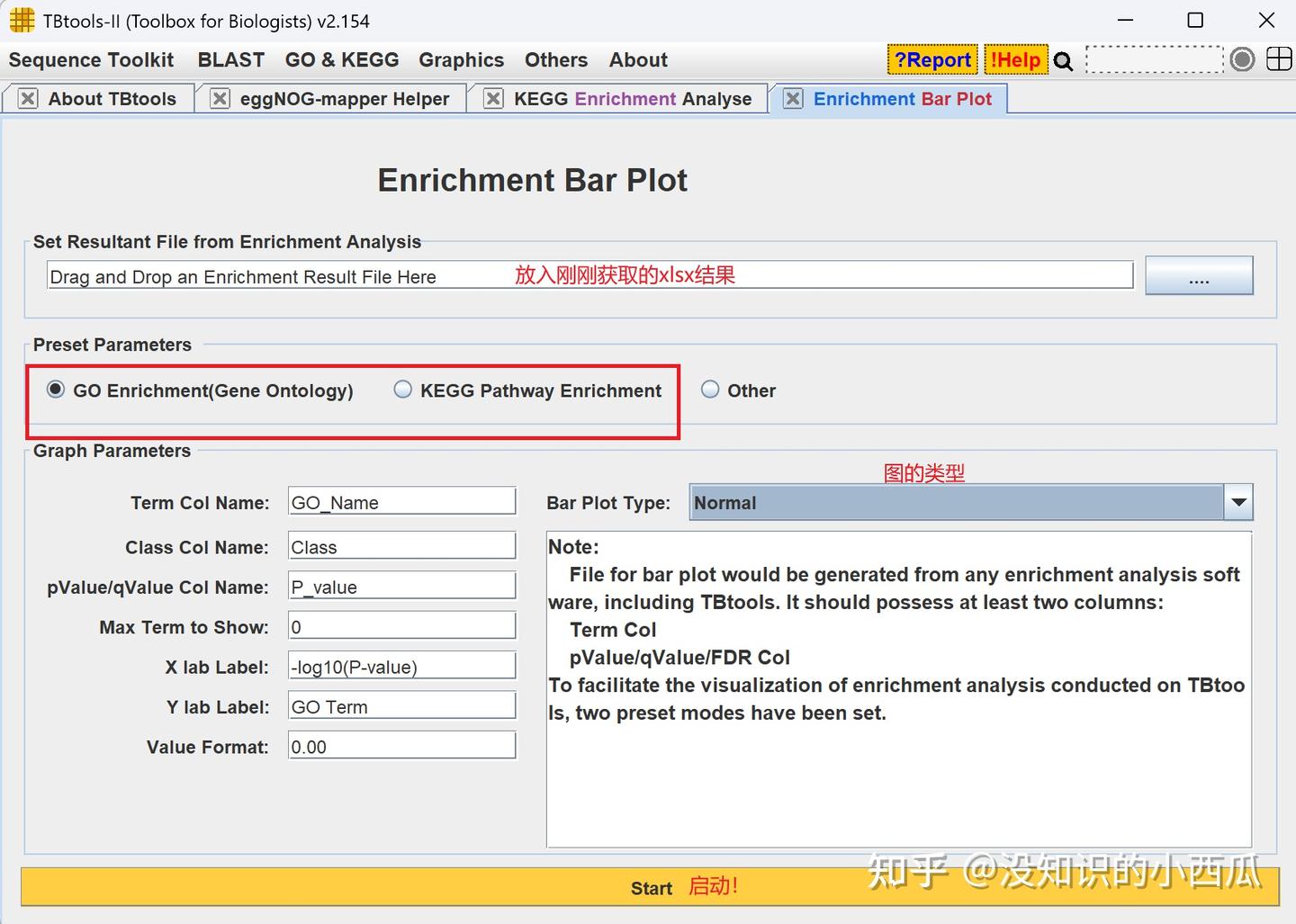Close the Enrichment Bar Plot tab

[x=793, y=99]
